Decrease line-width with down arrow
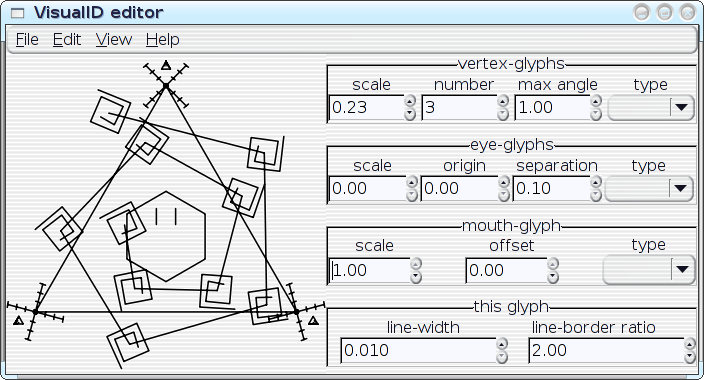The height and width of the screenshot is (380, 704). tap(502, 357)
